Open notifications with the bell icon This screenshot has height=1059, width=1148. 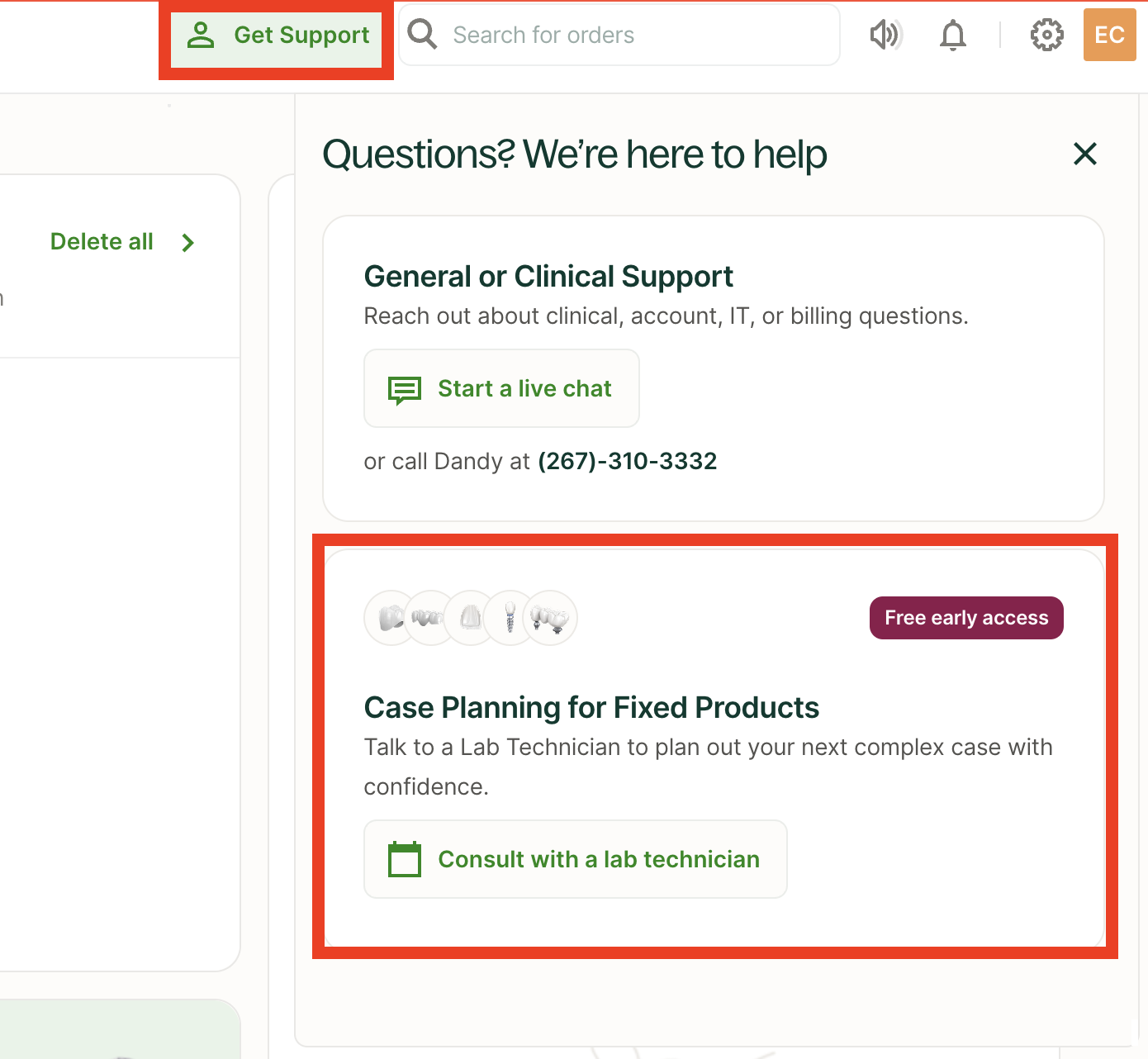pos(953,35)
